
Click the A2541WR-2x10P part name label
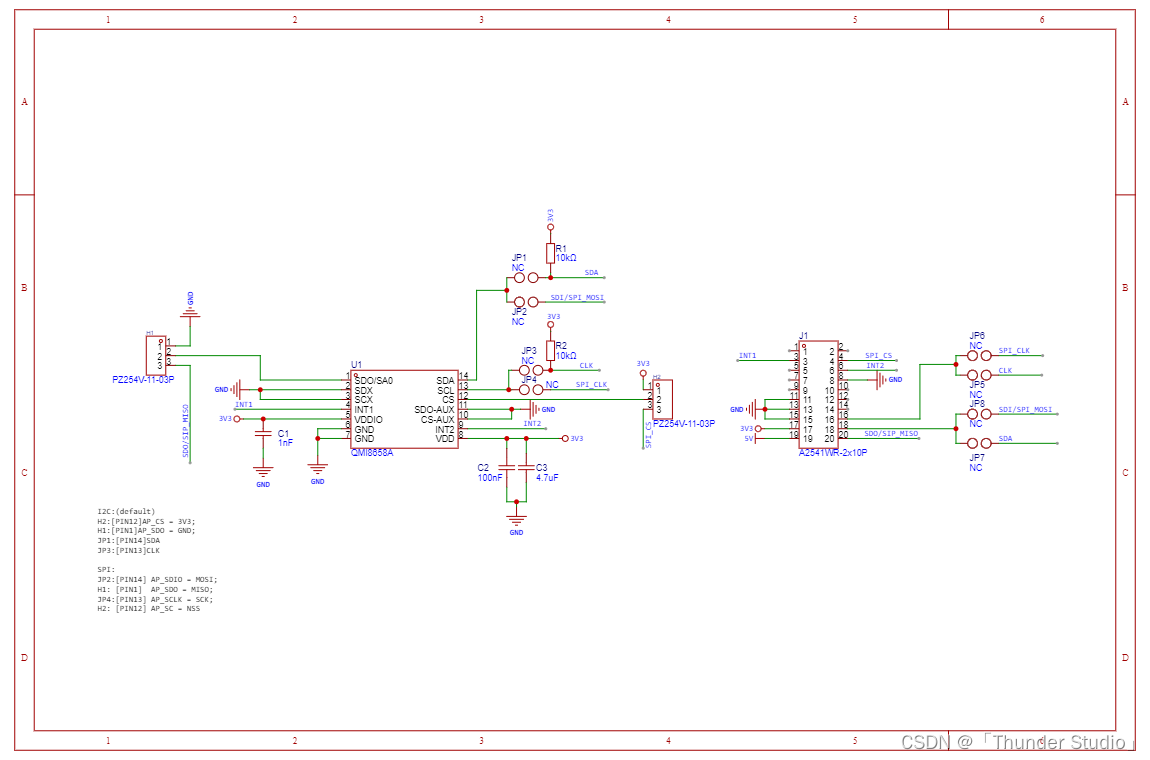832,453
